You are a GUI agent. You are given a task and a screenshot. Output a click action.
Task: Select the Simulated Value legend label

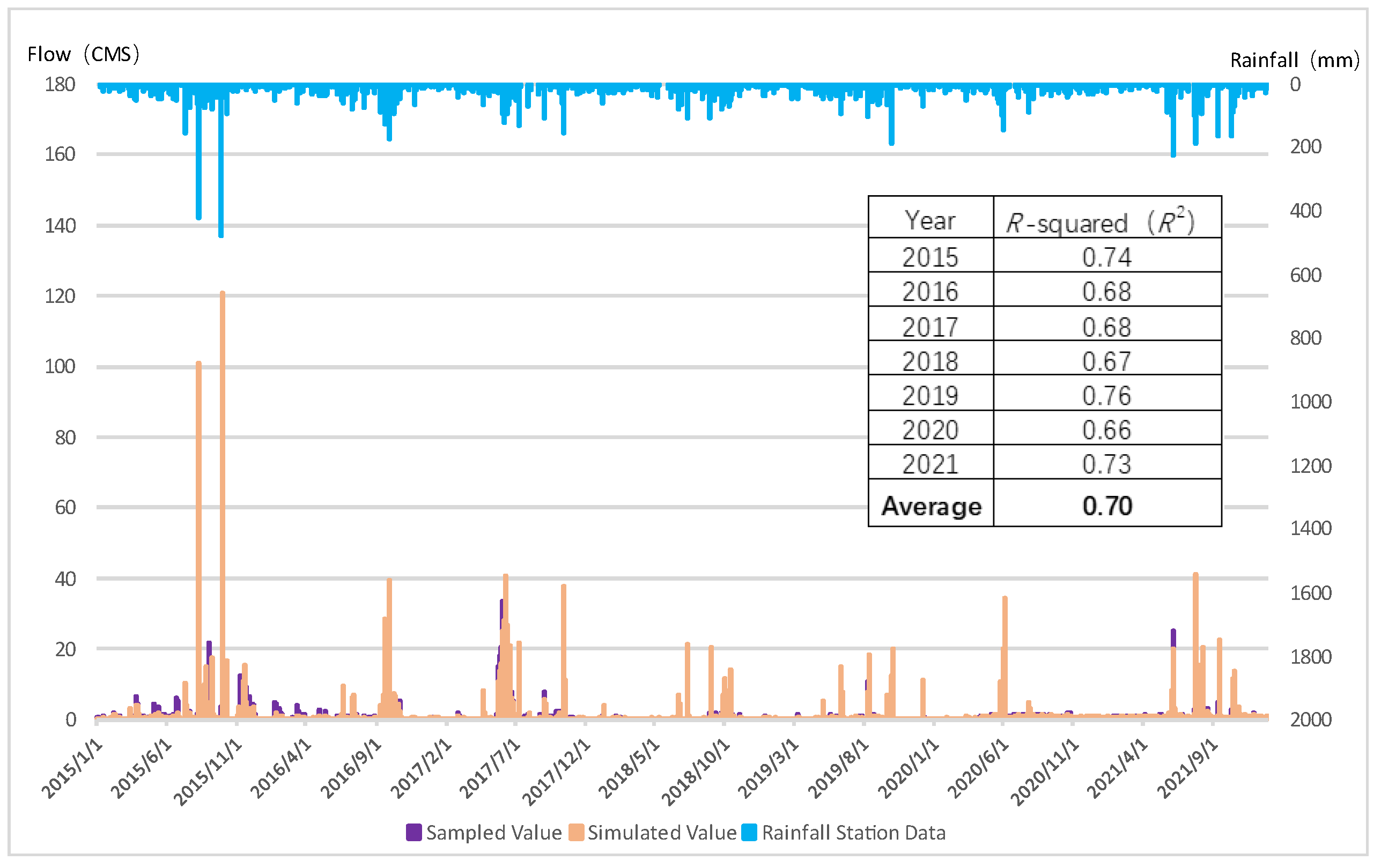(x=662, y=833)
